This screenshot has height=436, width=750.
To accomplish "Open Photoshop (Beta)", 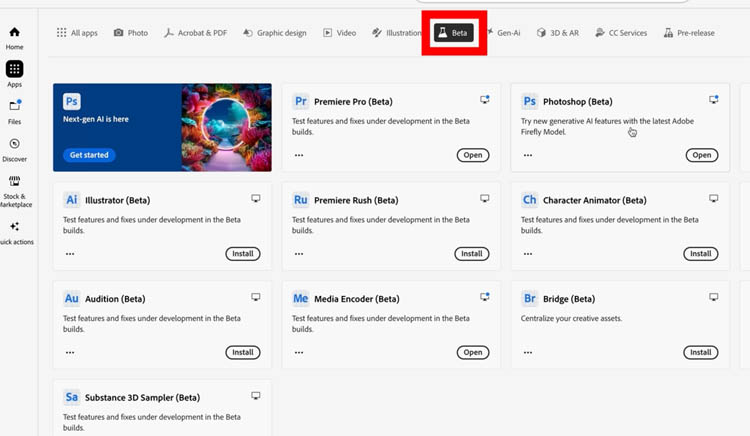I will (702, 155).
